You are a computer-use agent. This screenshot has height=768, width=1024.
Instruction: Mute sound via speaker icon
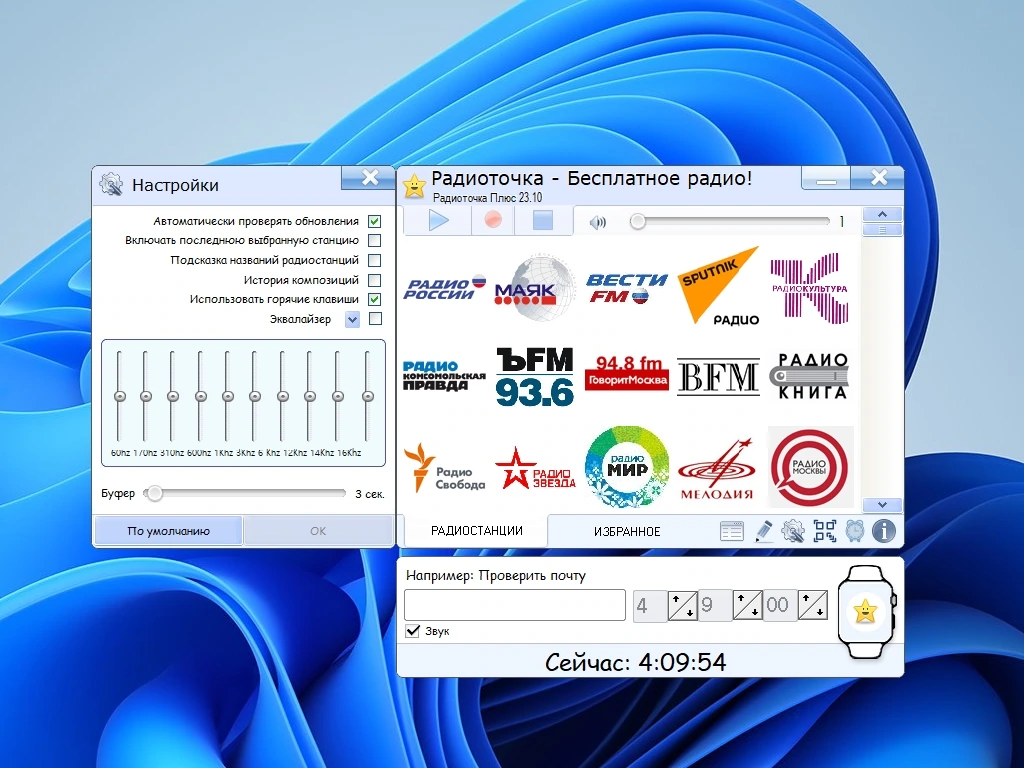pyautogui.click(x=598, y=223)
